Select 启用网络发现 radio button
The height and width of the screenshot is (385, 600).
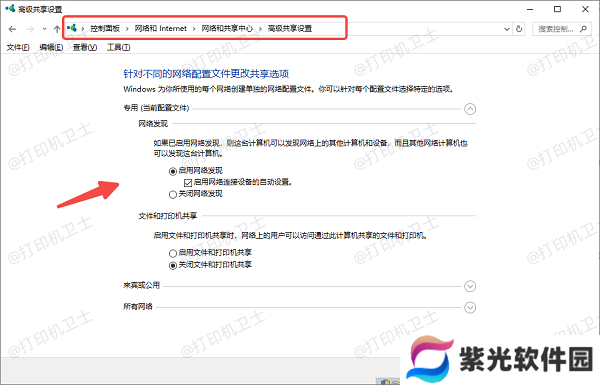coord(173,171)
